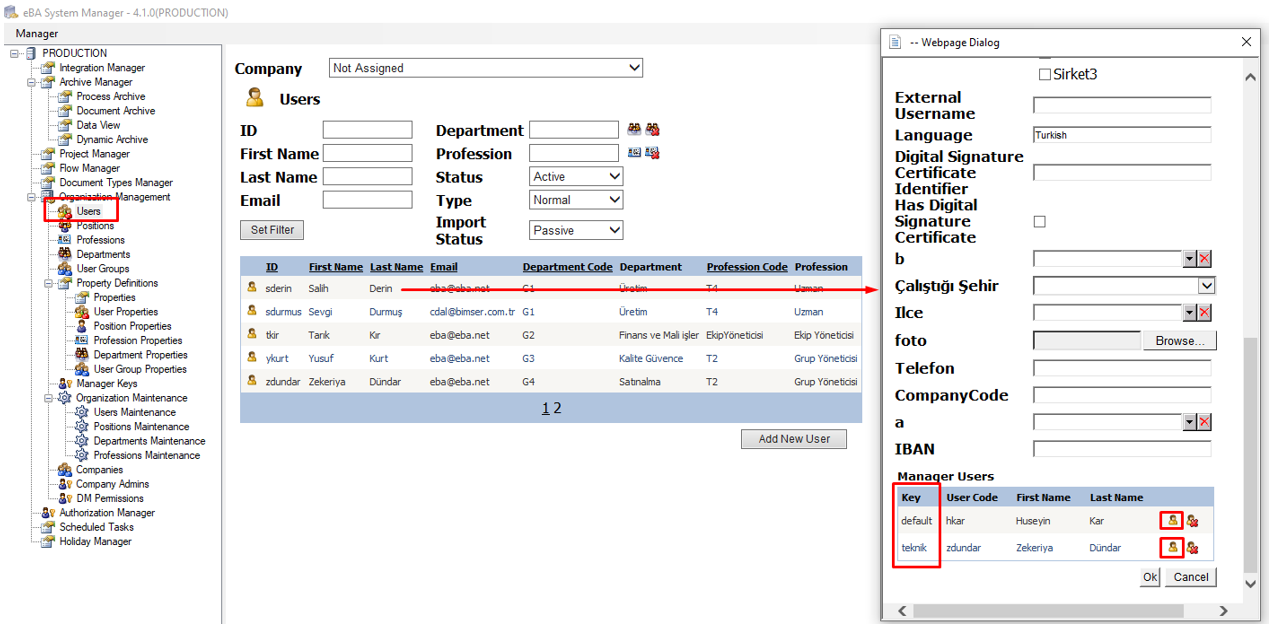Toggle Has Digital Signature Certificate checkbox
1273x627 pixels.
(x=1040, y=221)
